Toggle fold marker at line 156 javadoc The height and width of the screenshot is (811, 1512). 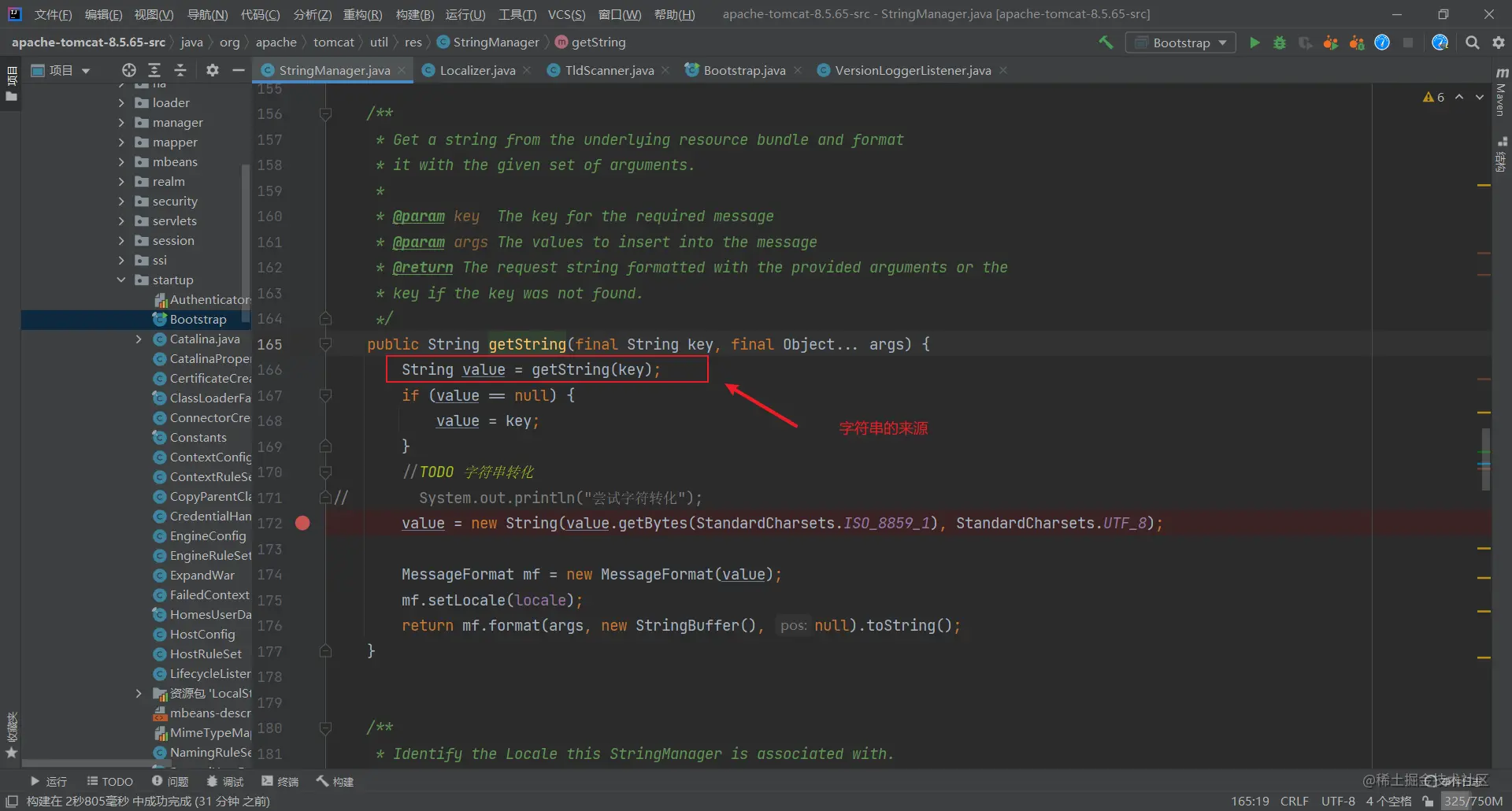[x=325, y=114]
